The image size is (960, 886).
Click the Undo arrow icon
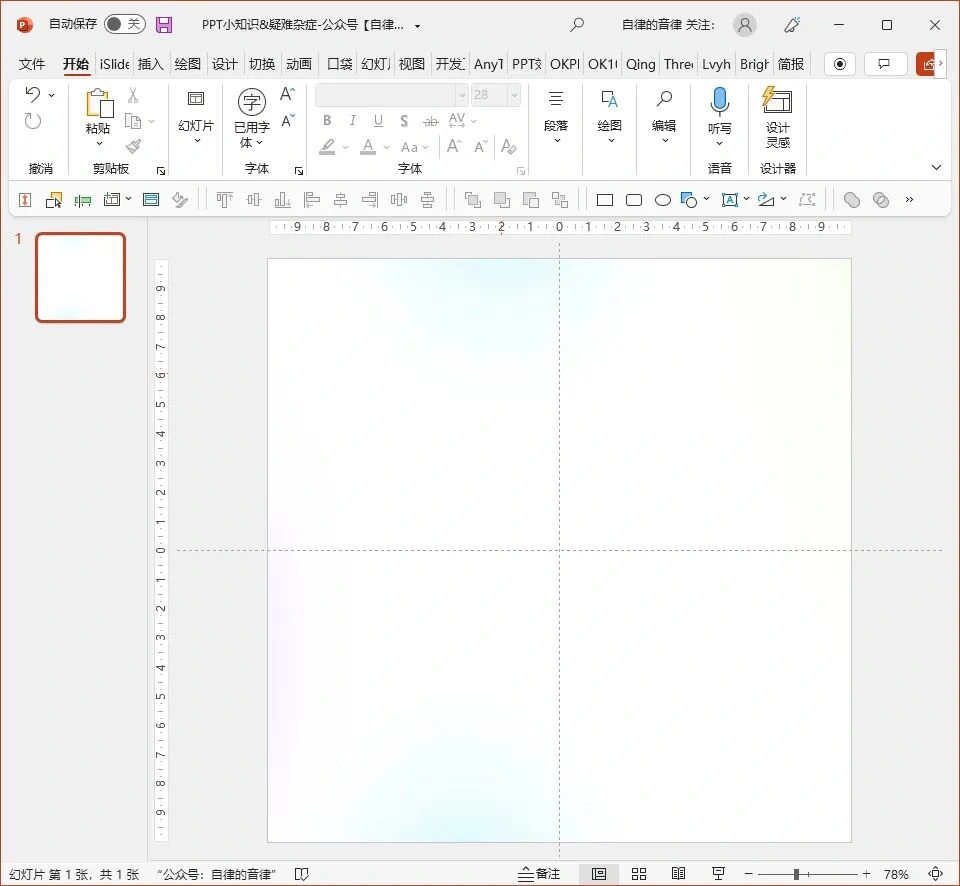33,95
